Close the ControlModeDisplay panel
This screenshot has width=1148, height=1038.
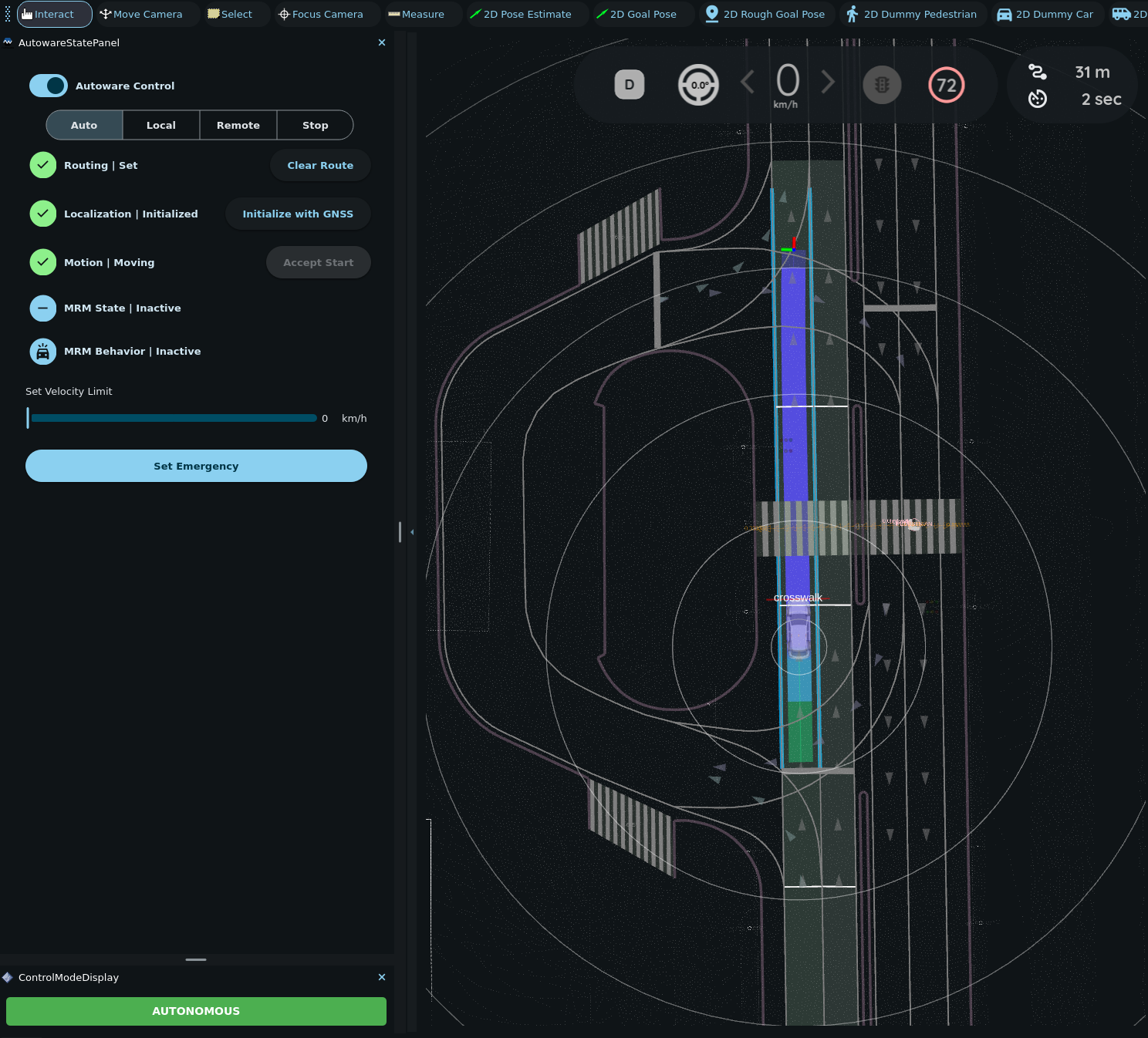(382, 977)
